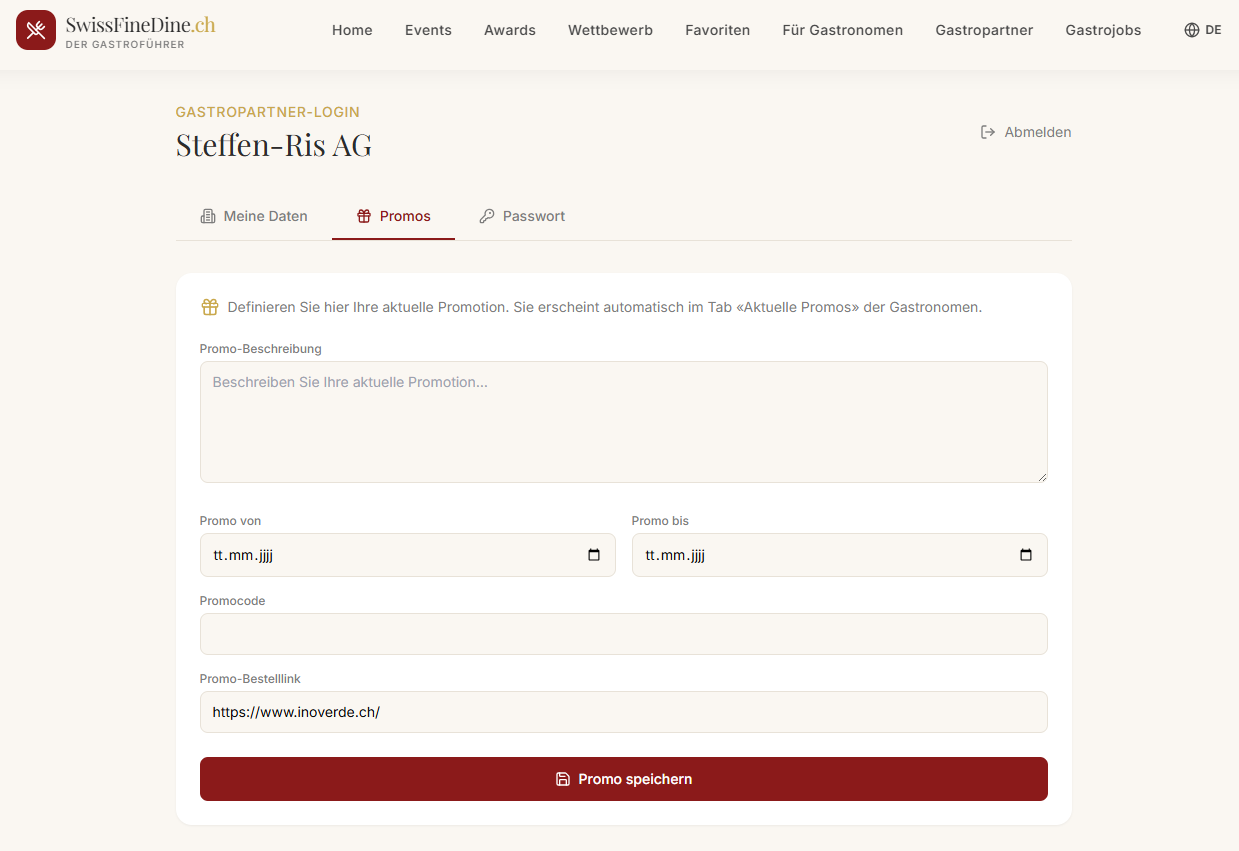Viewport: 1239px width, 851px height.
Task: Open the DE language selector
Action: coord(1203,30)
